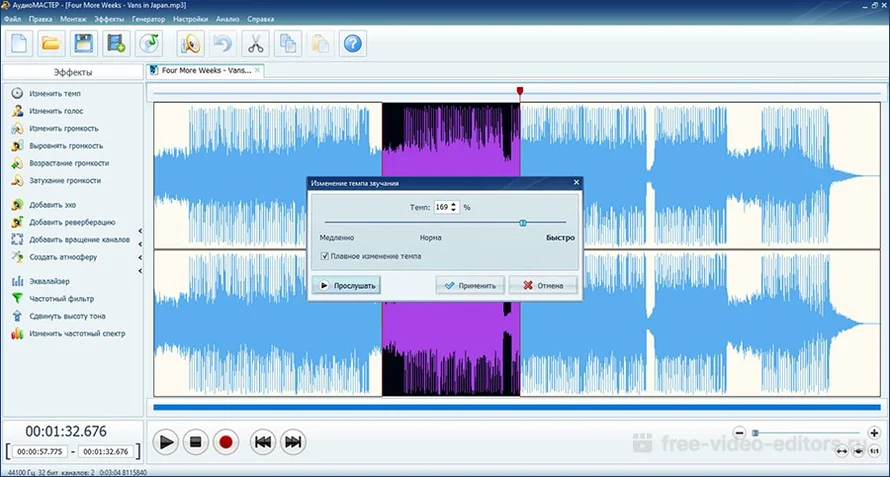
Task: Click the zoom in plus button
Action: [x=874, y=432]
